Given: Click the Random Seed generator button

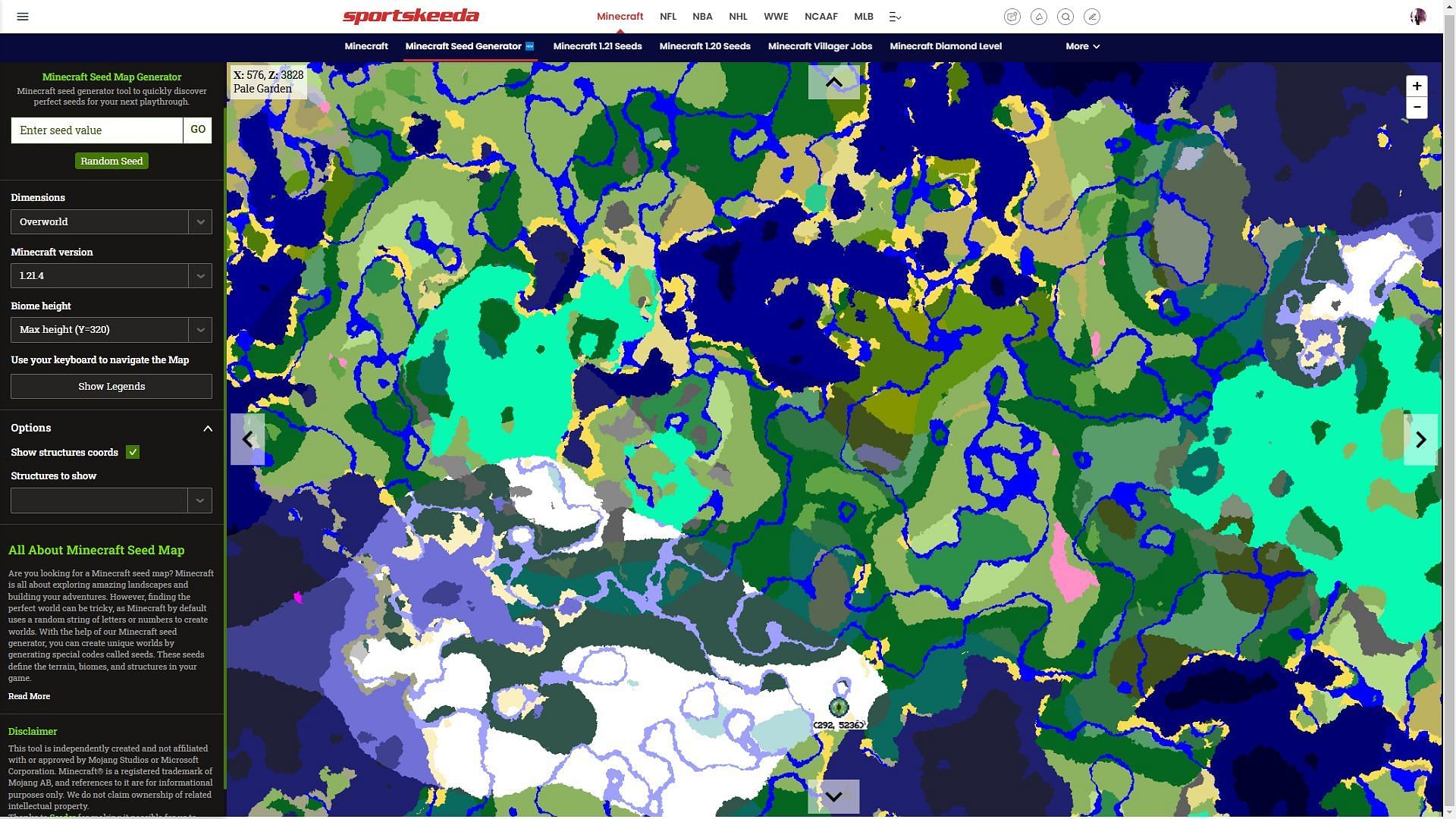Looking at the screenshot, I should 111,161.
